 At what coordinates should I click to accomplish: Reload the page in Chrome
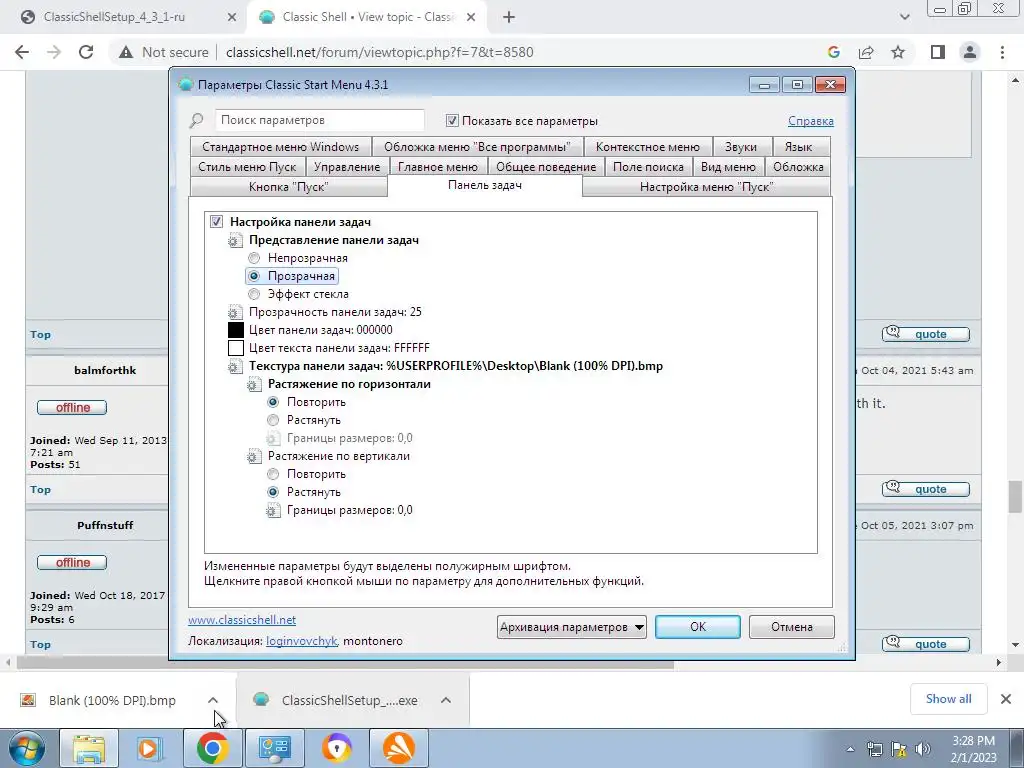tap(86, 52)
